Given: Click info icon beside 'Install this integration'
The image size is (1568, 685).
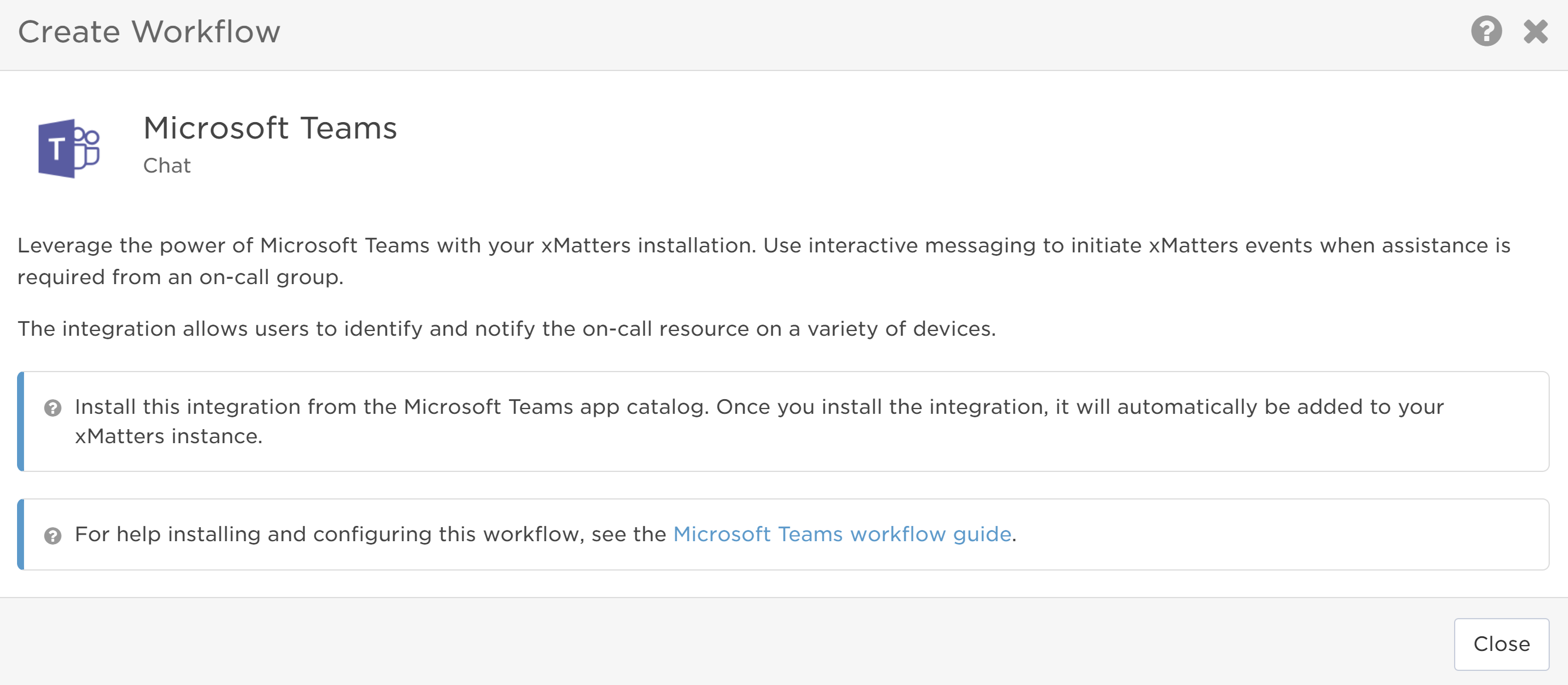Looking at the screenshot, I should pyautogui.click(x=53, y=407).
